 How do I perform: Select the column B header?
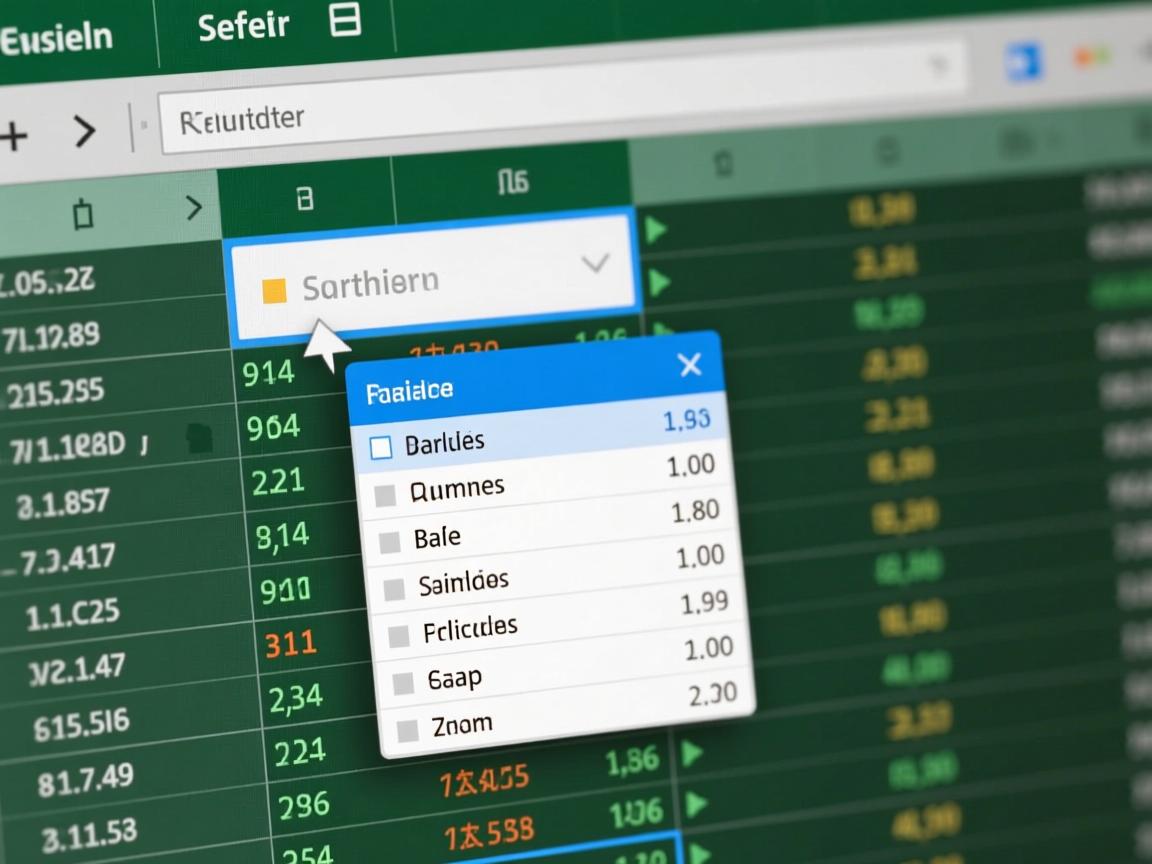click(x=306, y=199)
